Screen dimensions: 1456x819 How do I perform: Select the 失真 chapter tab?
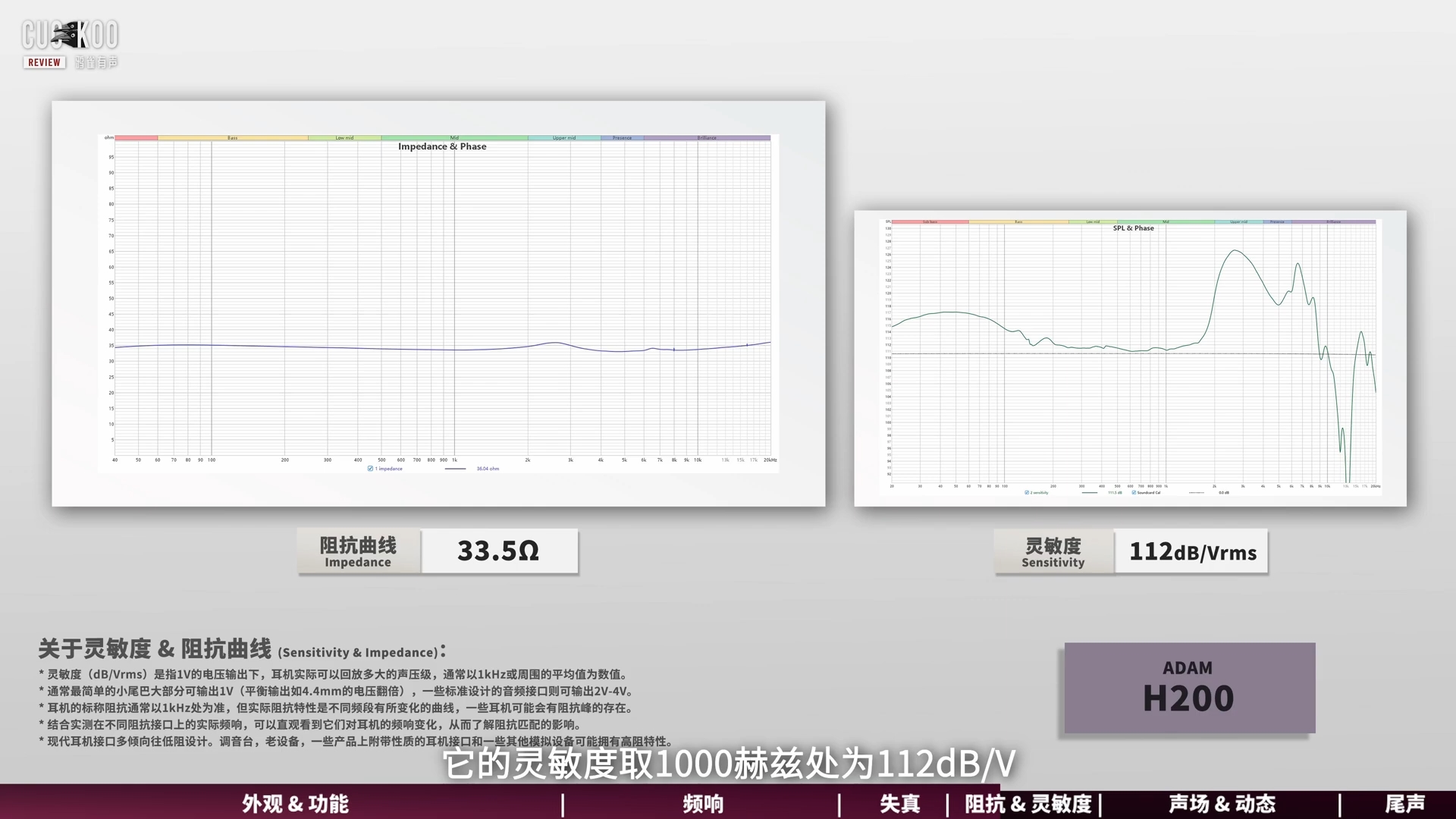(899, 804)
